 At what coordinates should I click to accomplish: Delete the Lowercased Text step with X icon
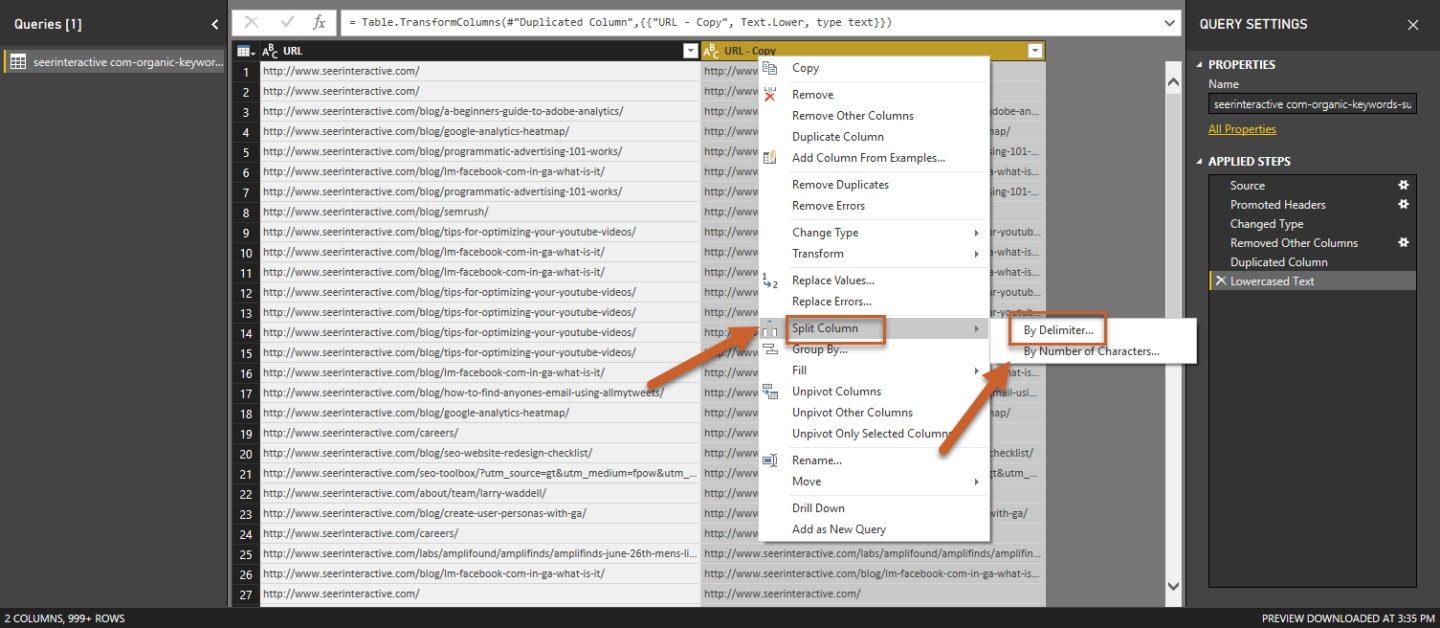(1219, 281)
